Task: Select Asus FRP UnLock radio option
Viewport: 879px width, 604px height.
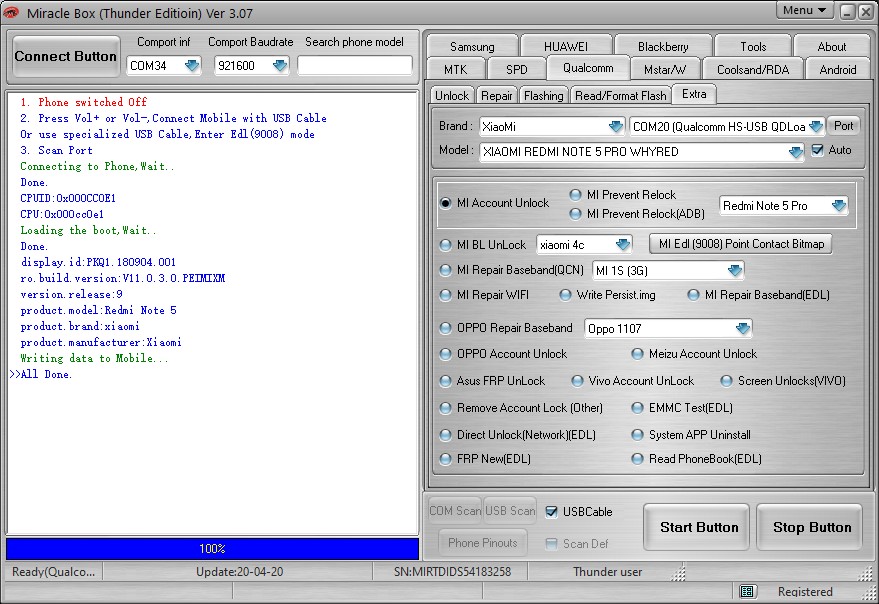Action: coord(446,381)
